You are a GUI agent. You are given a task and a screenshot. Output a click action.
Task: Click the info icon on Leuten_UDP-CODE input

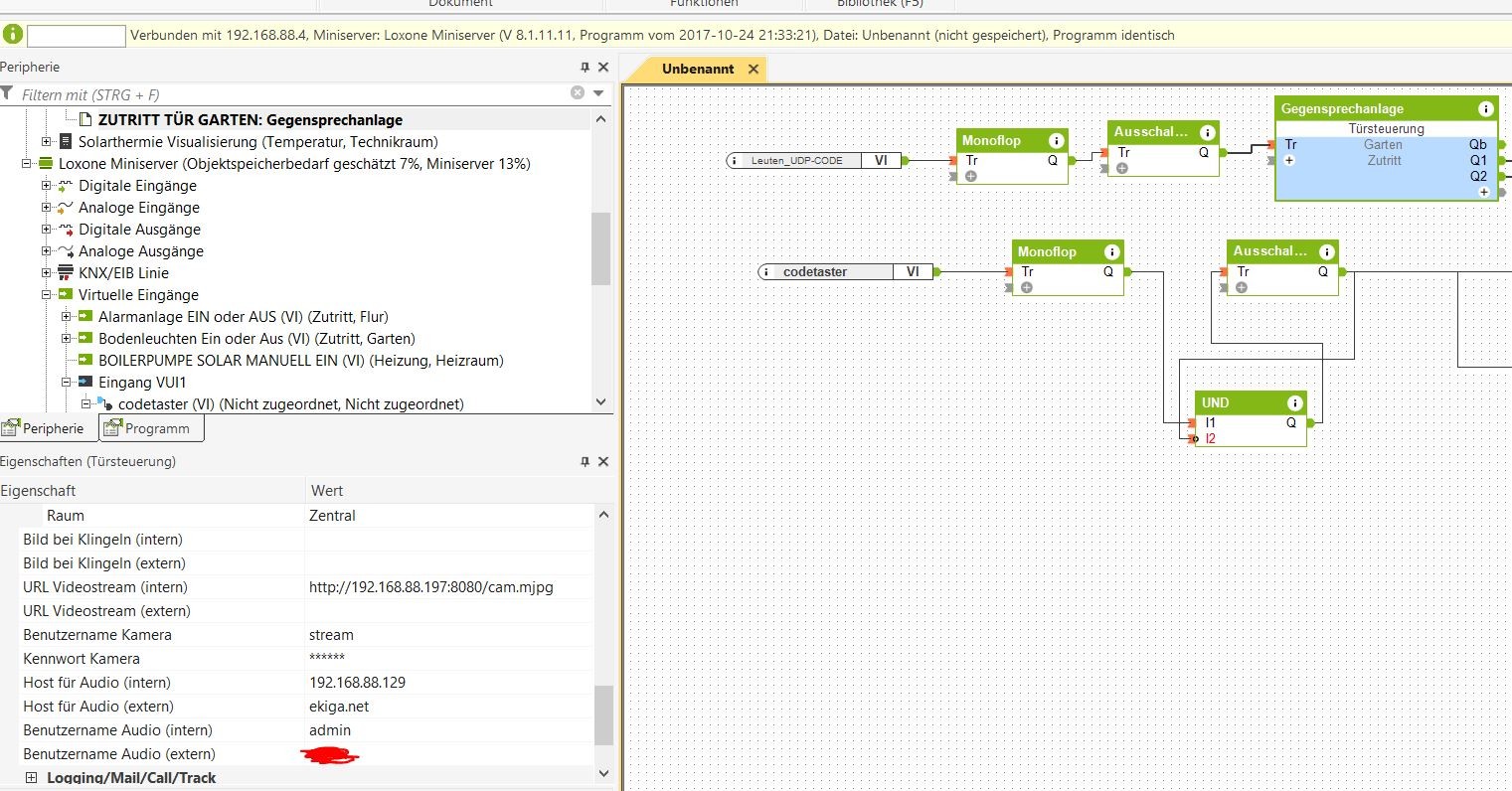[x=737, y=160]
